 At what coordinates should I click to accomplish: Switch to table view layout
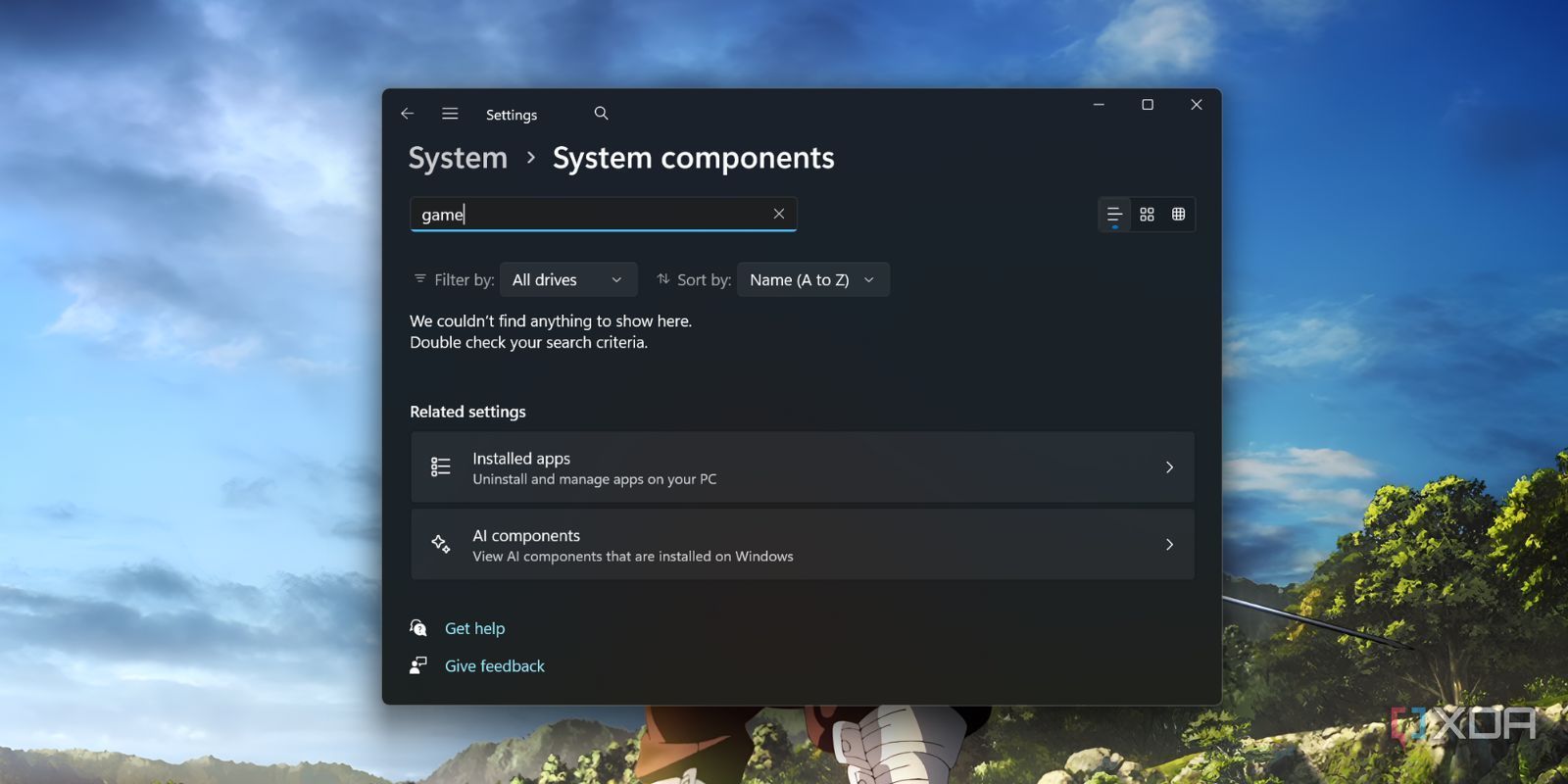1178,215
